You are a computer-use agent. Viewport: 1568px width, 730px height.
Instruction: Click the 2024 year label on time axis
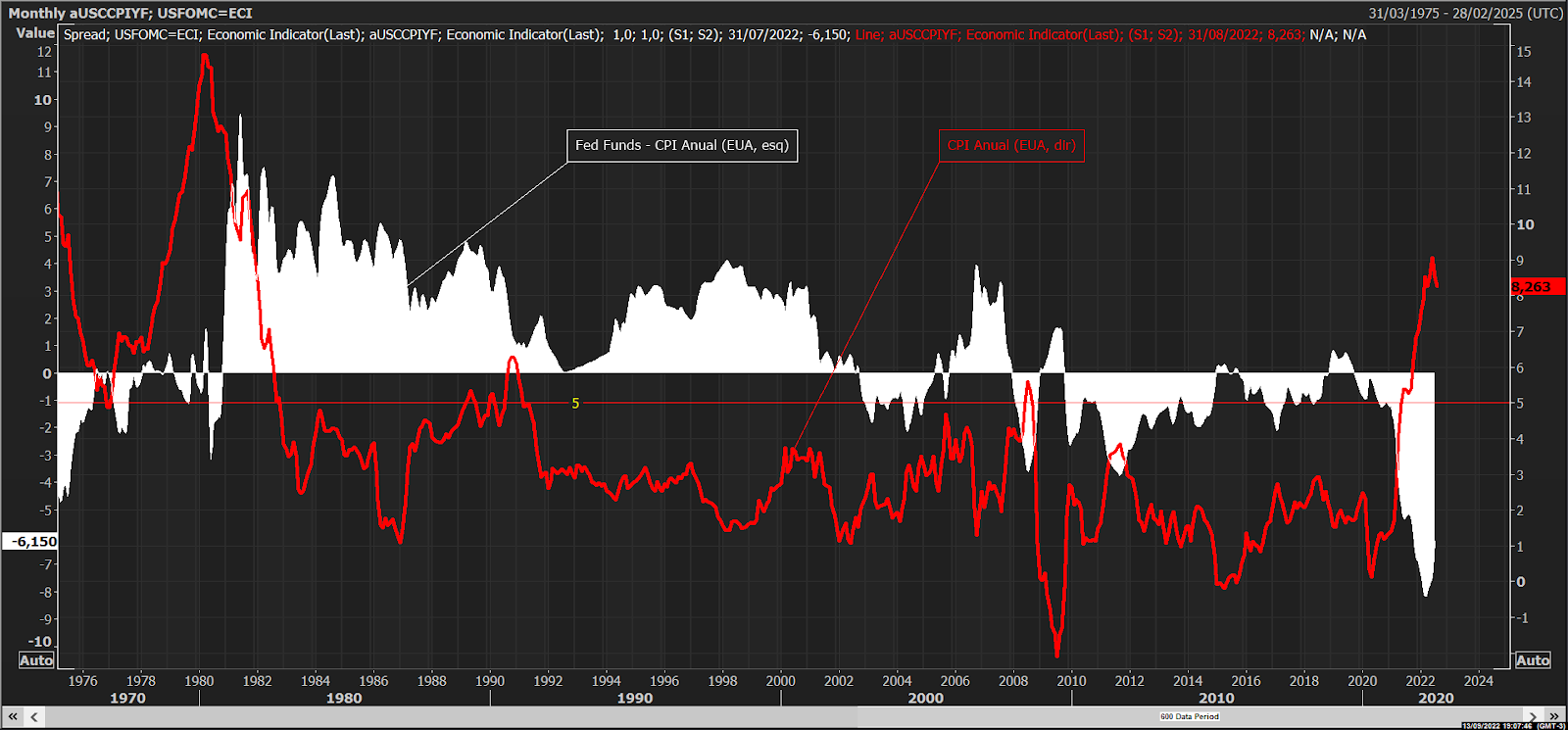click(x=1478, y=680)
